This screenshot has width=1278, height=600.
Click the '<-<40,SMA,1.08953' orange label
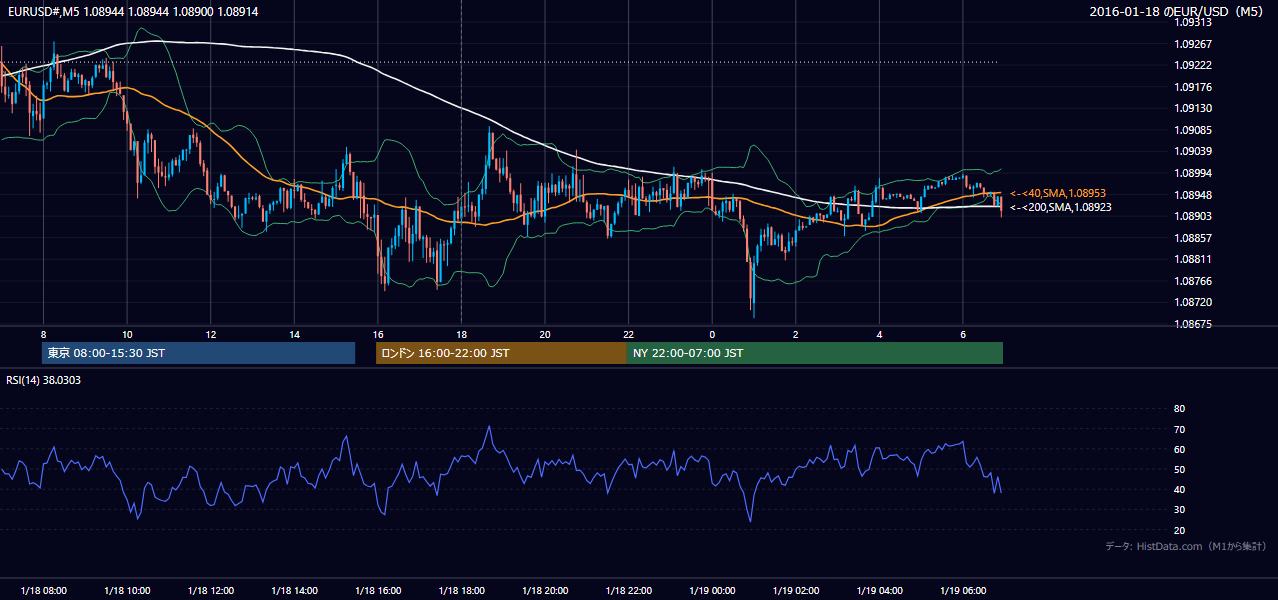[x=1058, y=193]
